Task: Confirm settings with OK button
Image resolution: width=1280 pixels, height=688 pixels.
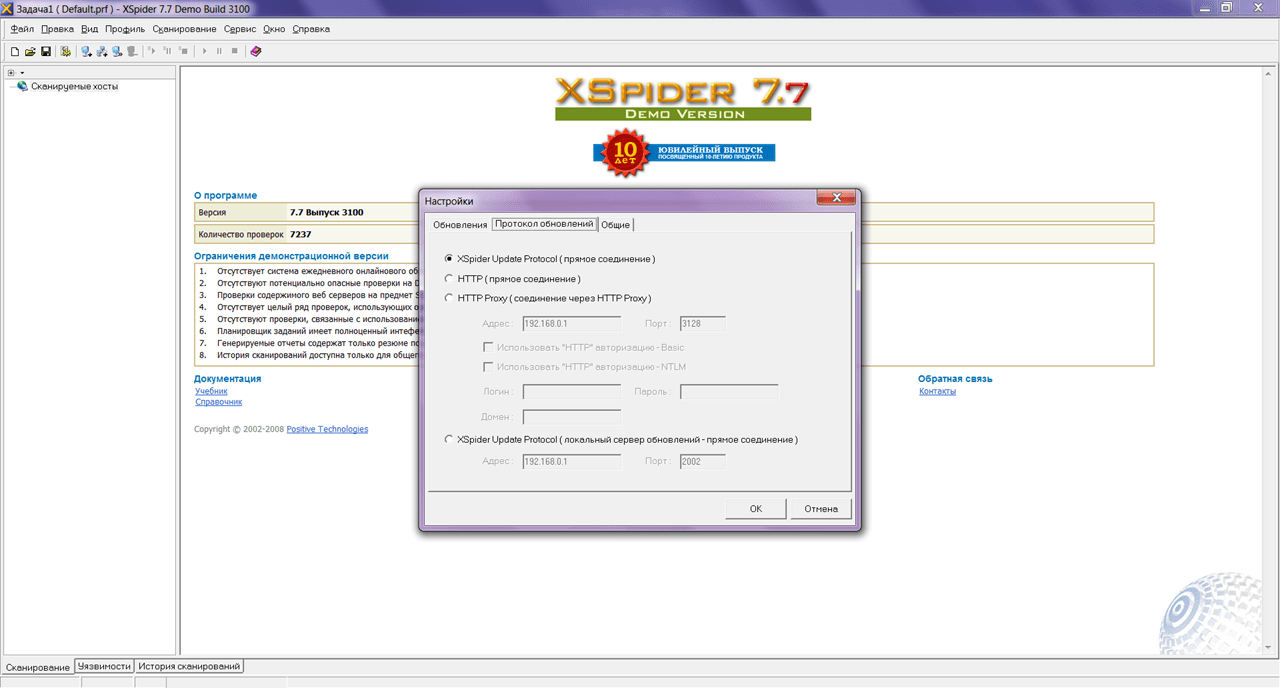Action: click(x=756, y=509)
